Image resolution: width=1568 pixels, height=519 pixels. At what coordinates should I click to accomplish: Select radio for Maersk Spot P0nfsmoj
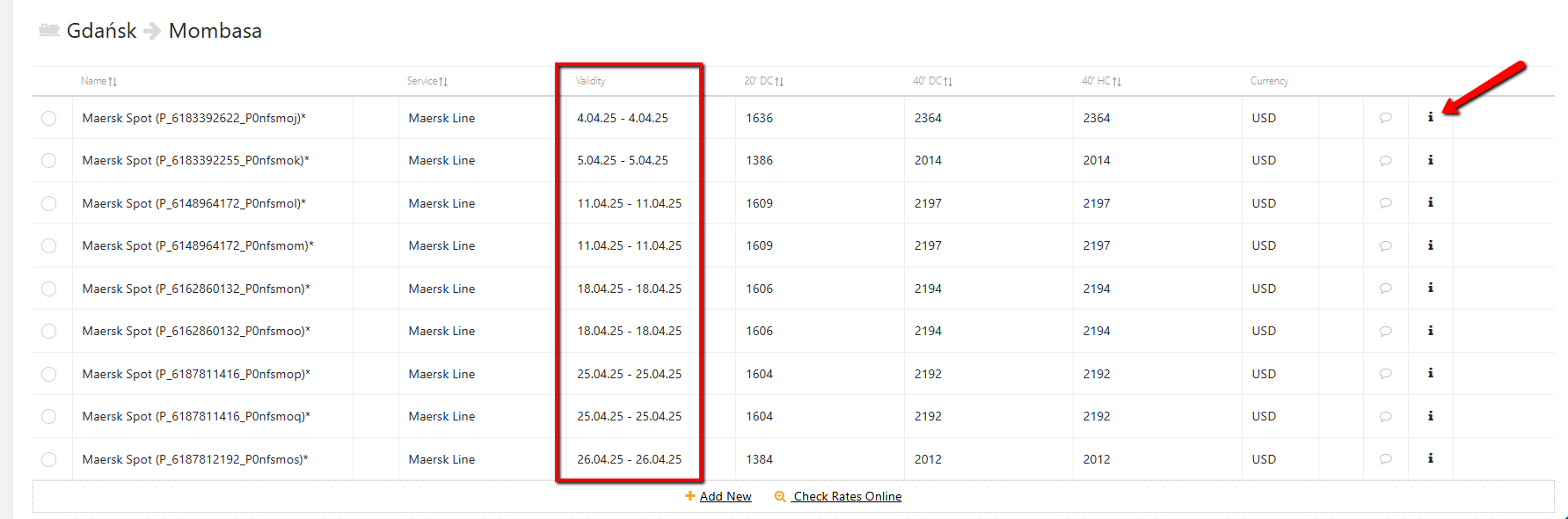point(48,118)
